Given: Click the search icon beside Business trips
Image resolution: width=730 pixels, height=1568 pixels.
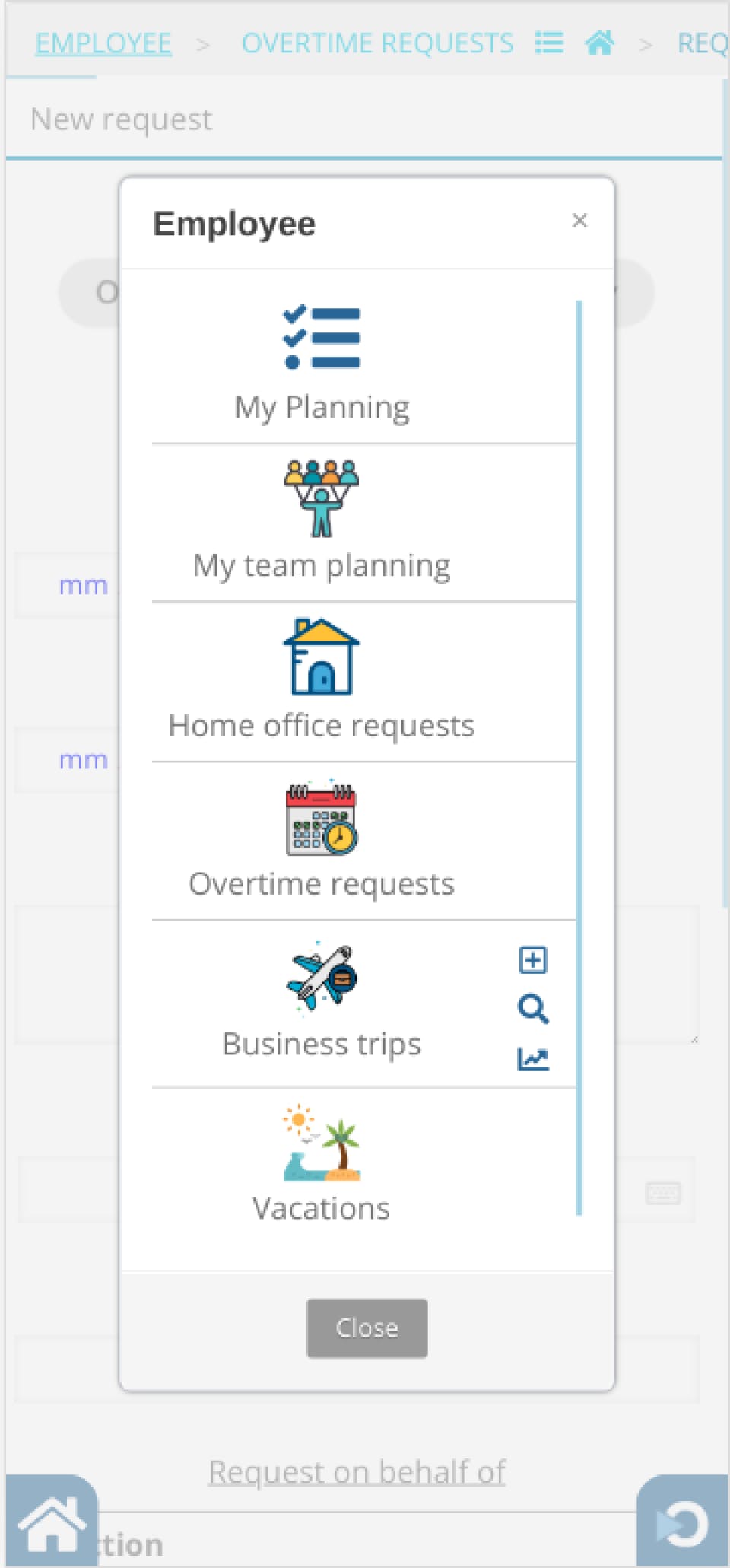Looking at the screenshot, I should (x=532, y=1009).
